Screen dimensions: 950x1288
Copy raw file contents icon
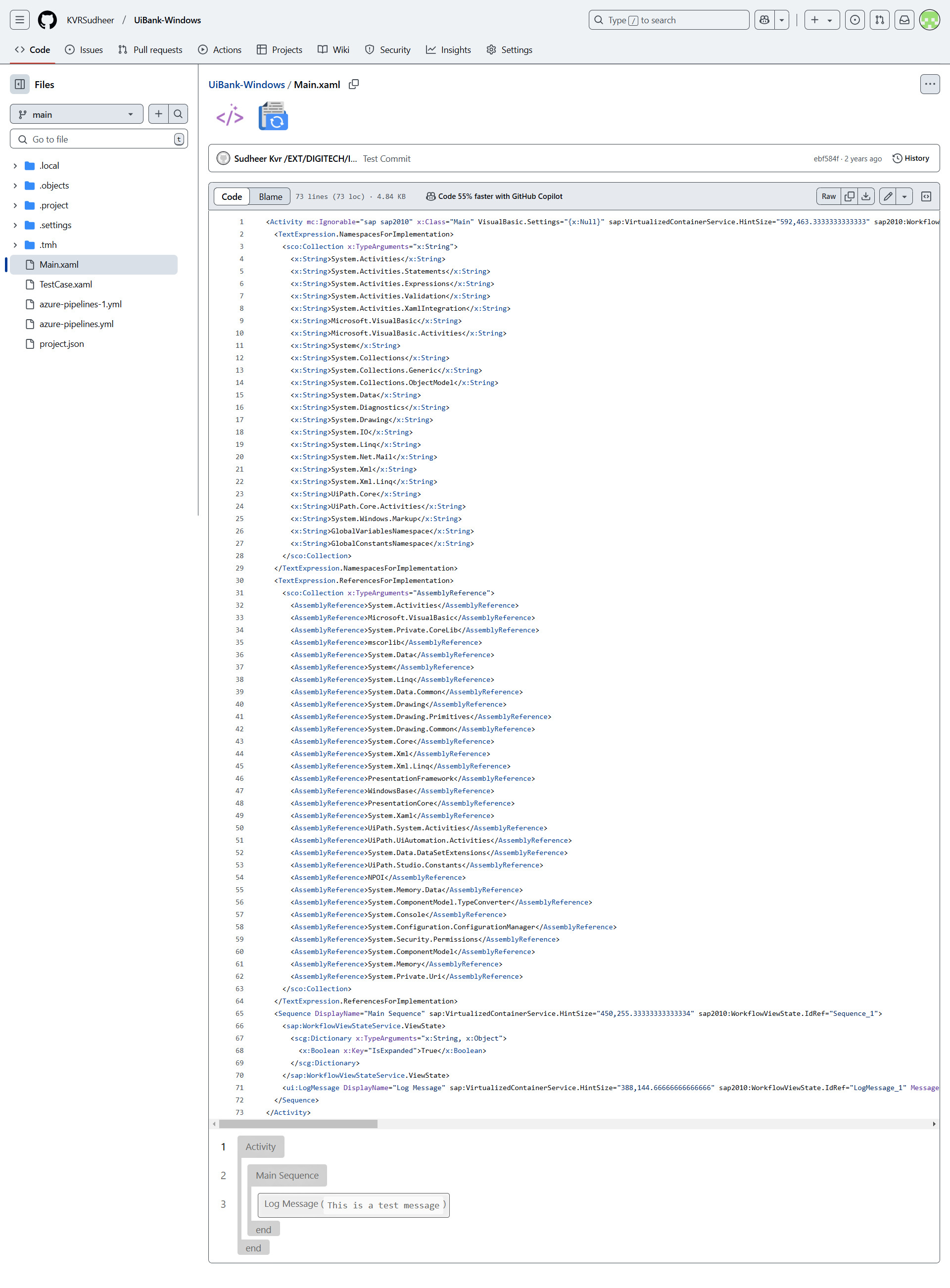click(850, 196)
